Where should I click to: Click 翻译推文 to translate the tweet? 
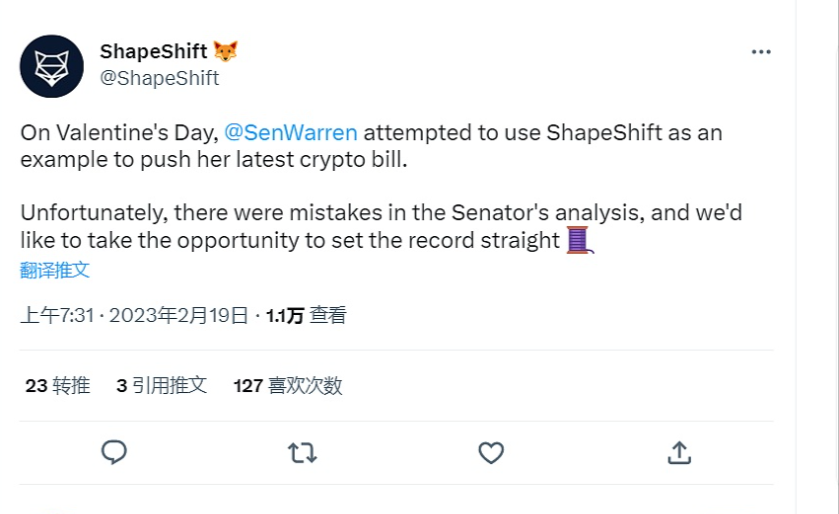click(x=55, y=270)
